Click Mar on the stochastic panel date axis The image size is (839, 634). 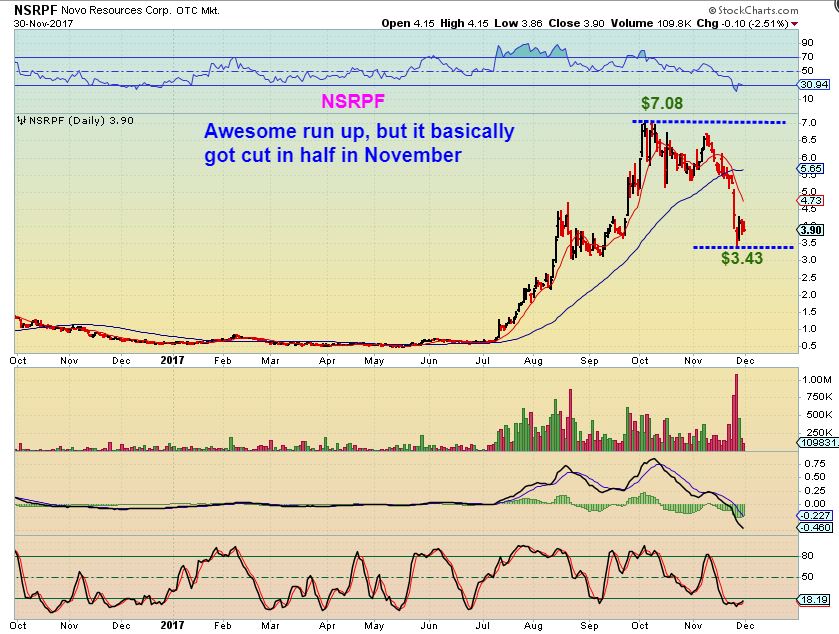click(x=270, y=625)
